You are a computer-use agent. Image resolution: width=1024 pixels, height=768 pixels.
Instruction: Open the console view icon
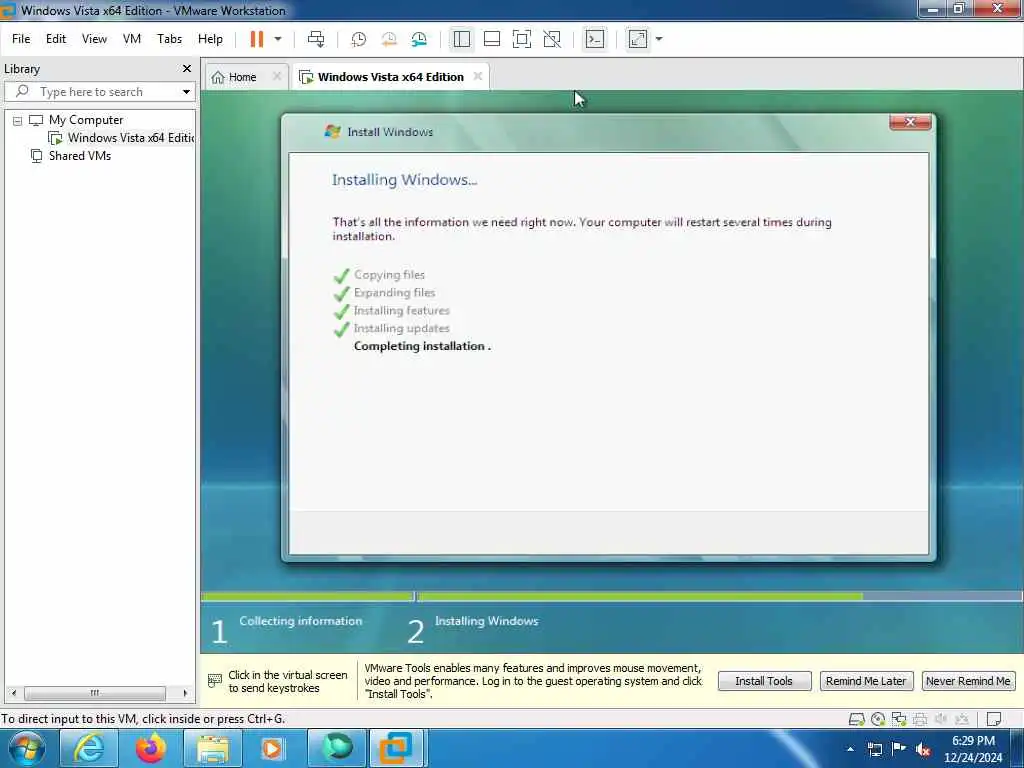tap(594, 39)
